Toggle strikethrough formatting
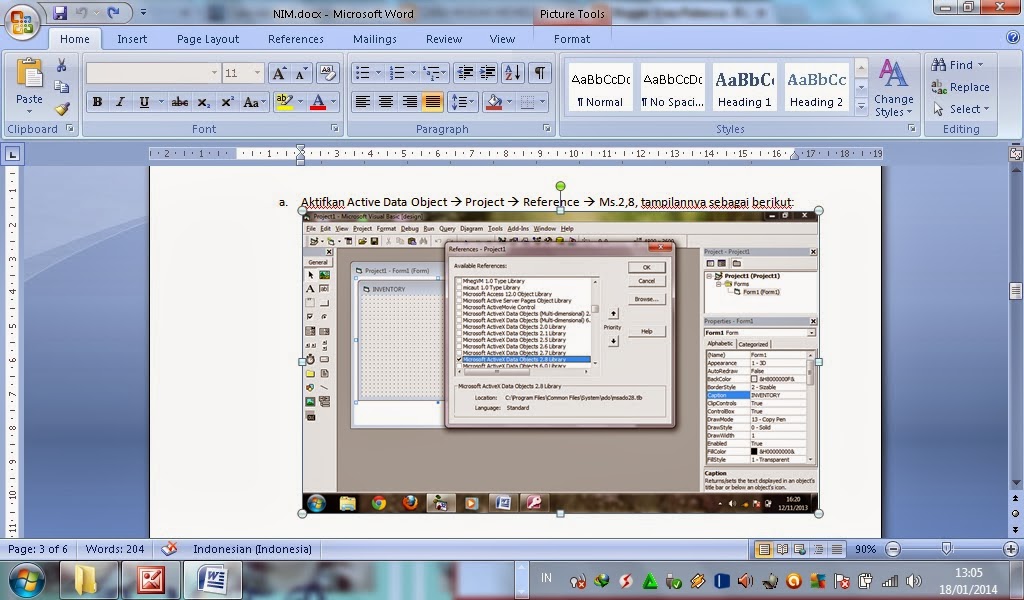Image resolution: width=1024 pixels, height=600 pixels. (180, 102)
